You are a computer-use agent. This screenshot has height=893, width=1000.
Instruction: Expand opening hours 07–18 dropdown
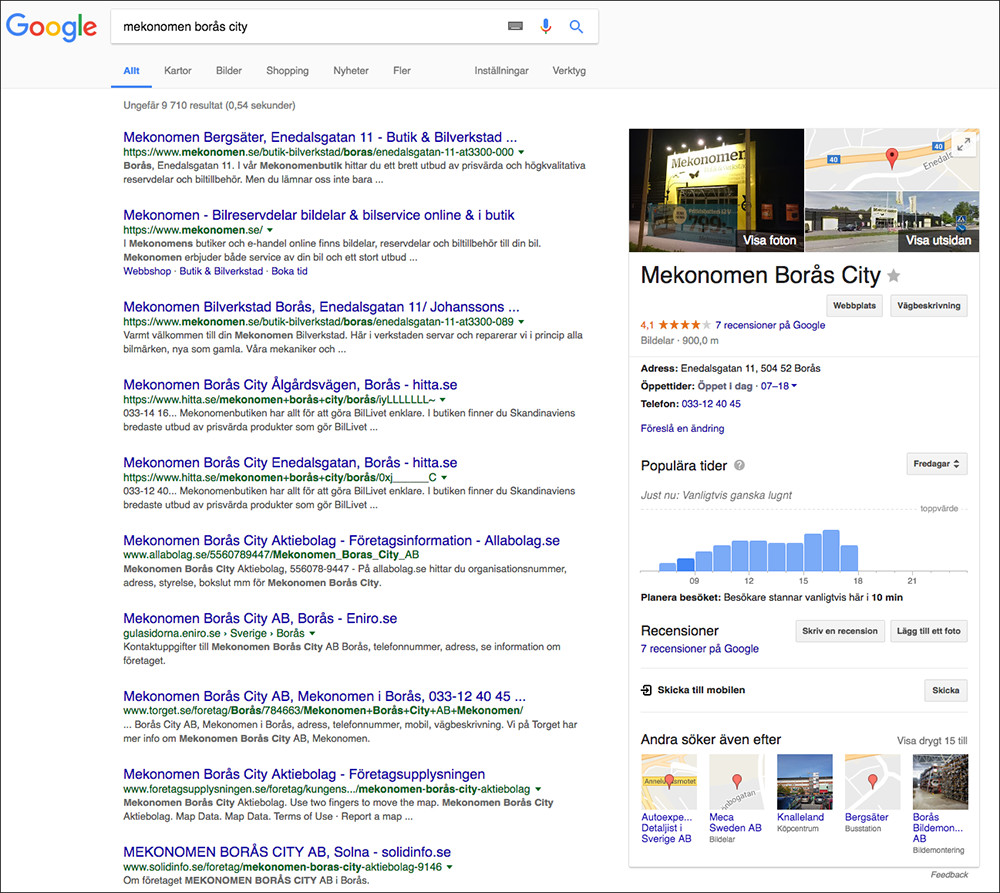click(779, 386)
